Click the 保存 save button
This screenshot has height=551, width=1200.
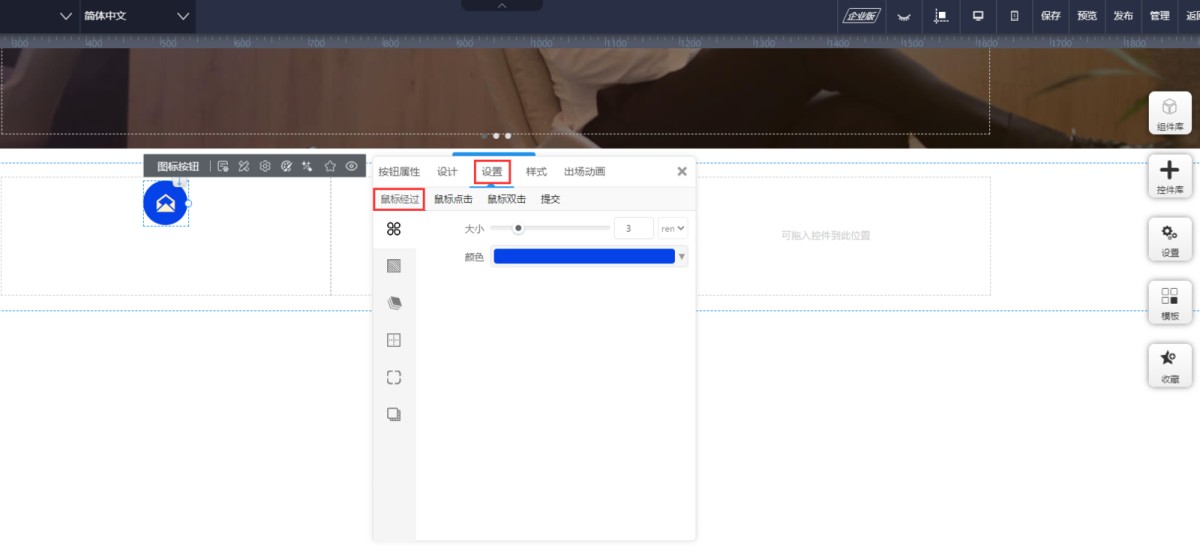click(x=1050, y=16)
